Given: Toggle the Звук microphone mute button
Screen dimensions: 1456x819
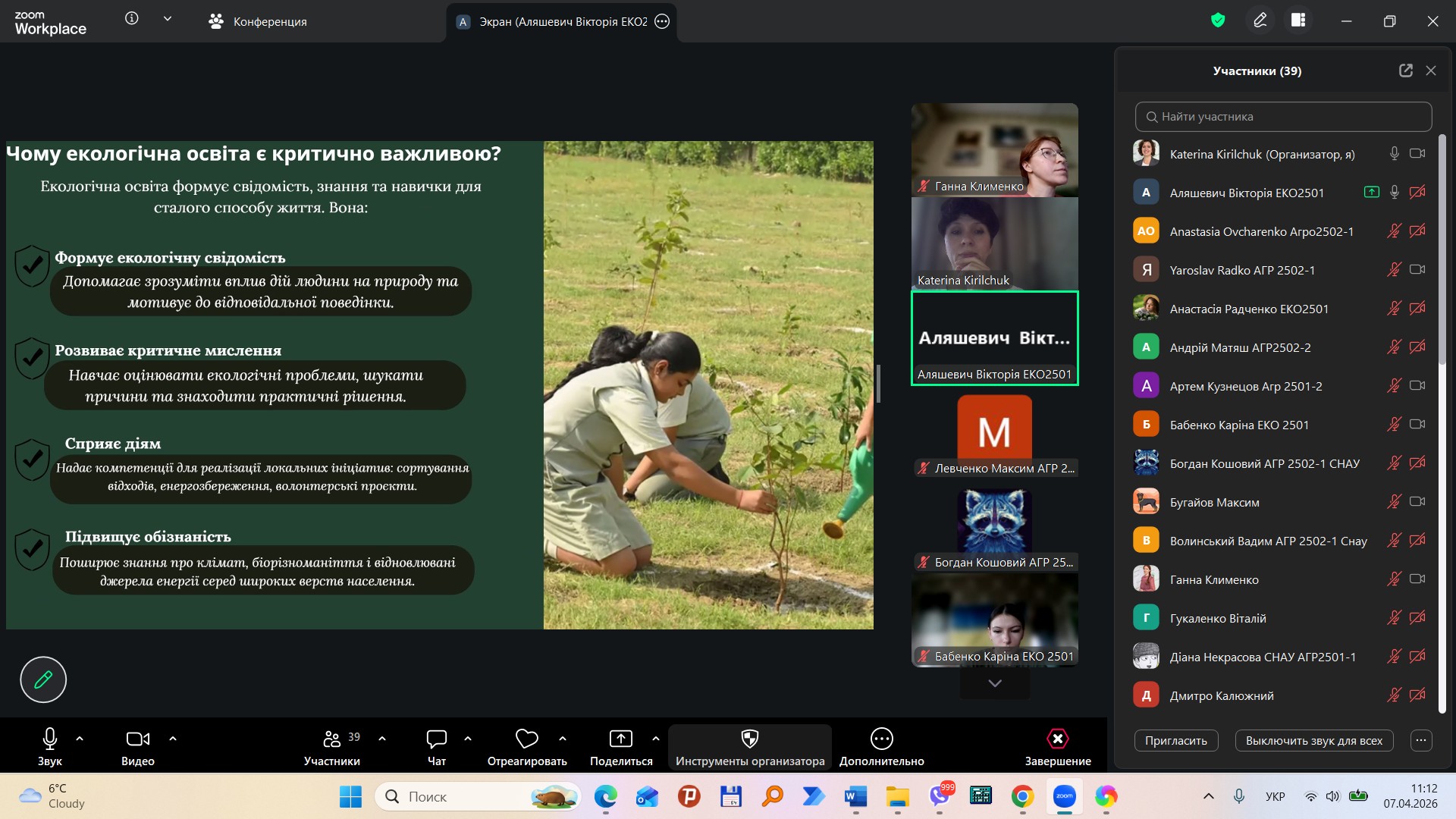Looking at the screenshot, I should tap(50, 739).
